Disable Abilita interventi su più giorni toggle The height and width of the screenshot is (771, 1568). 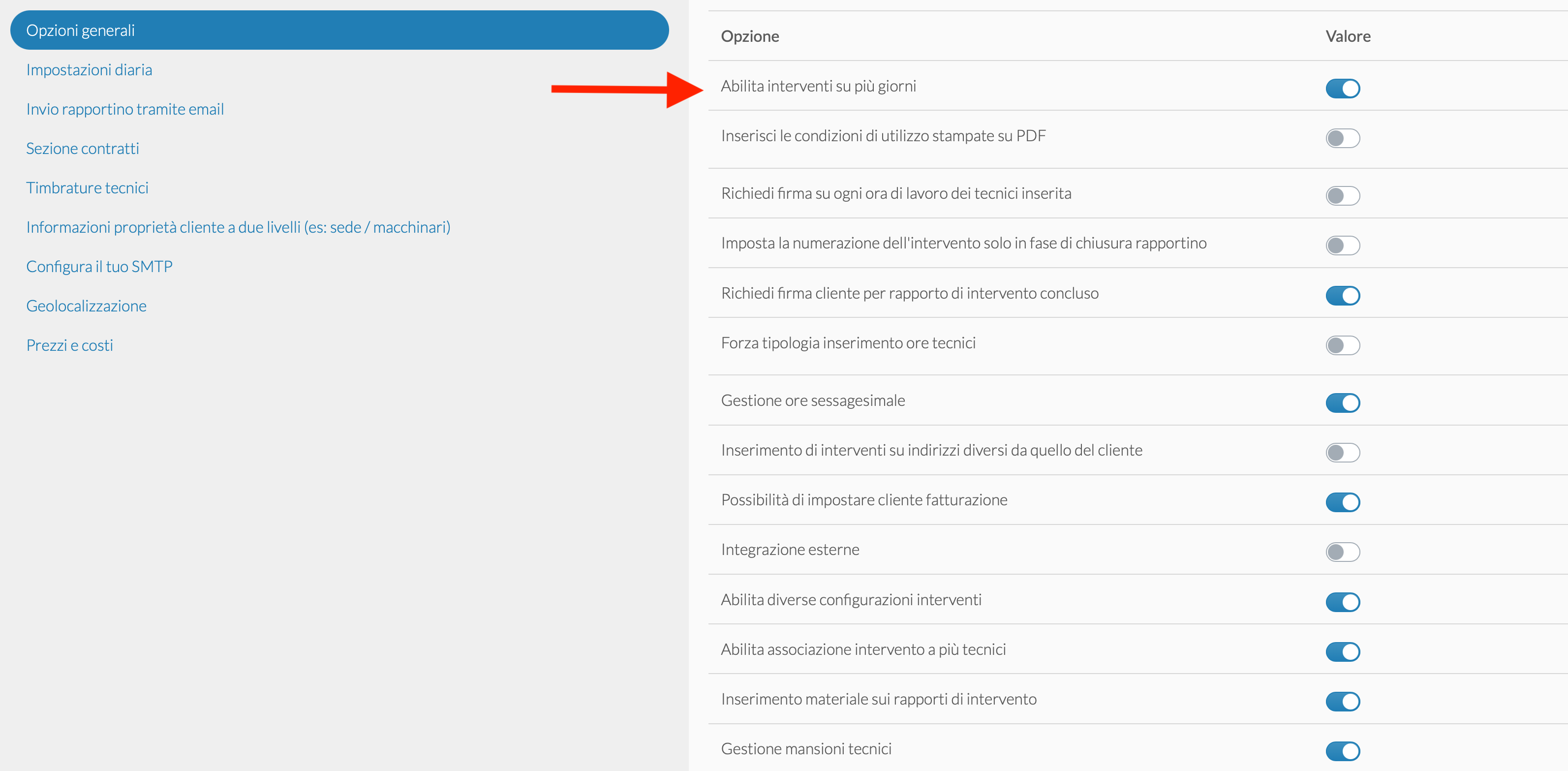pos(1342,88)
